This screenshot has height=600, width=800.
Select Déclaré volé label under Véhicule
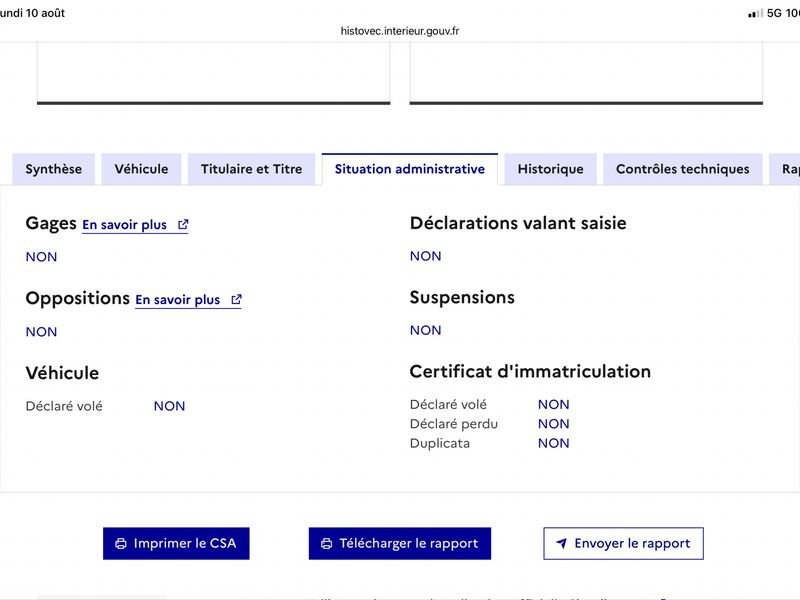[64, 406]
